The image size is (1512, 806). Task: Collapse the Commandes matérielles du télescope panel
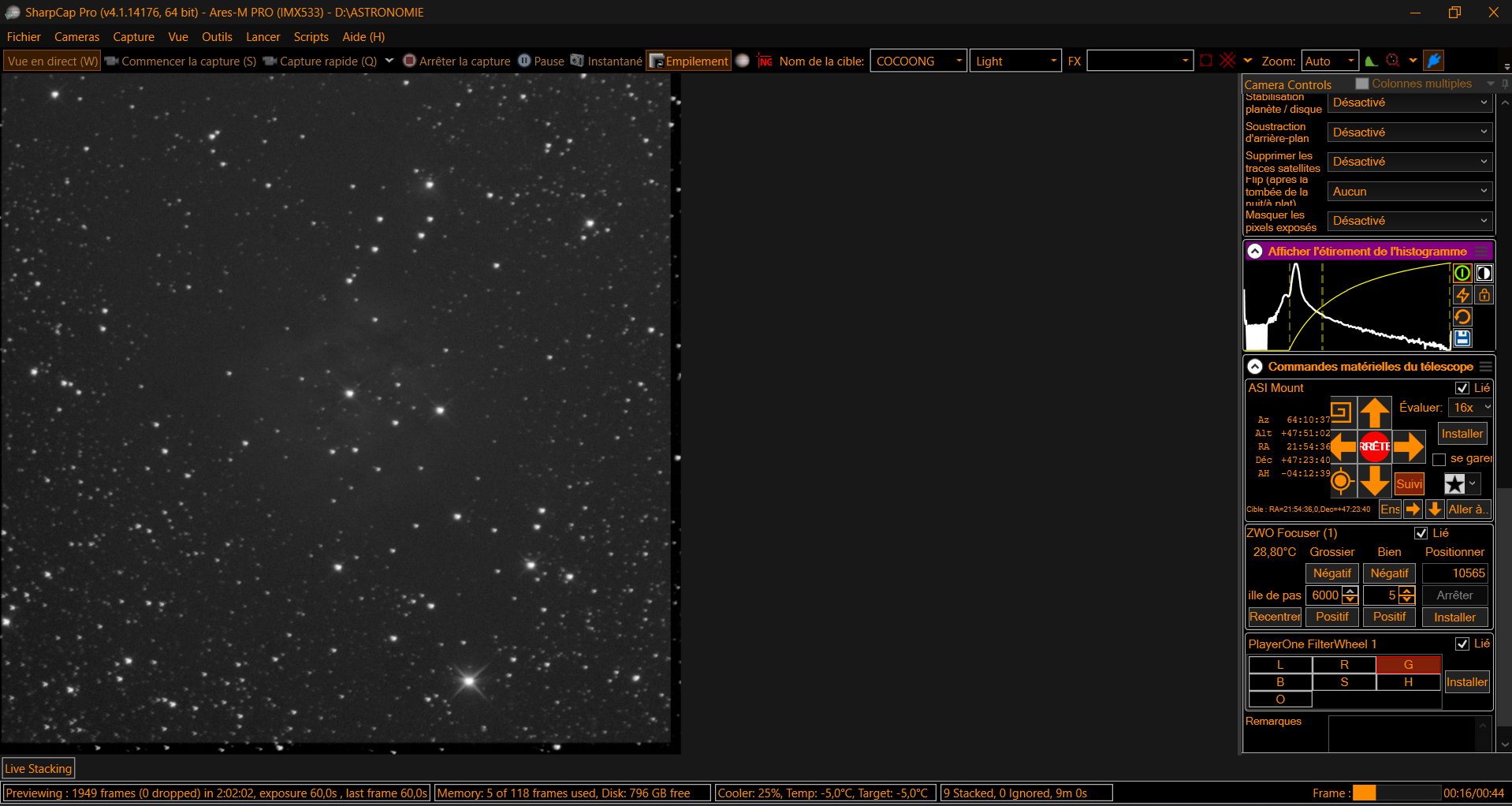(x=1255, y=367)
